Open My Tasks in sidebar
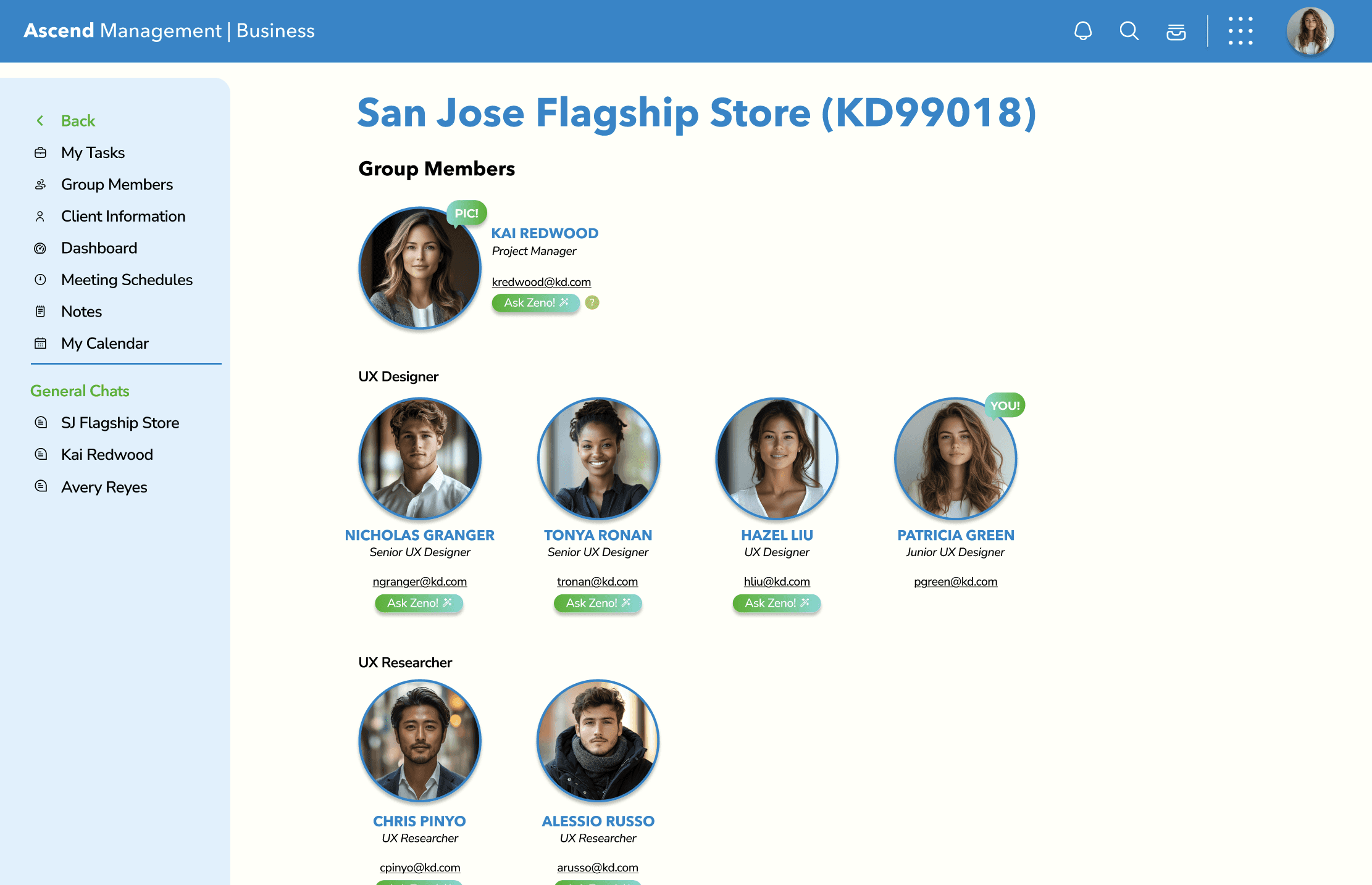 93,152
